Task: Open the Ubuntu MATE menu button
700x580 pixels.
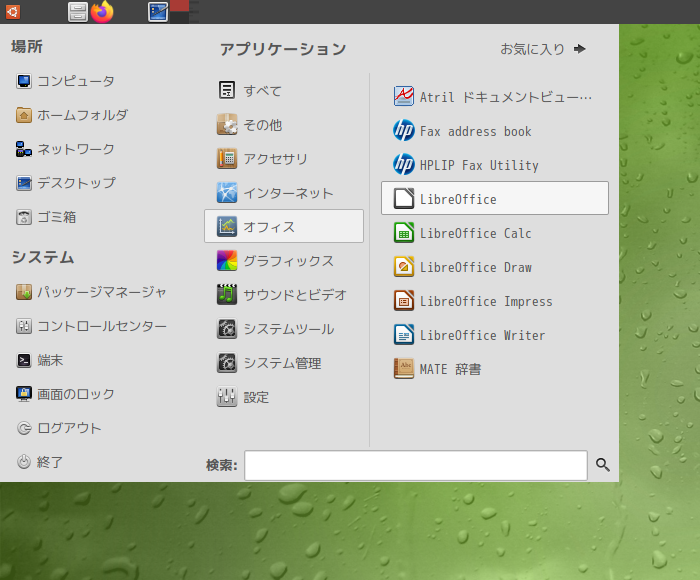Action: coord(12,12)
